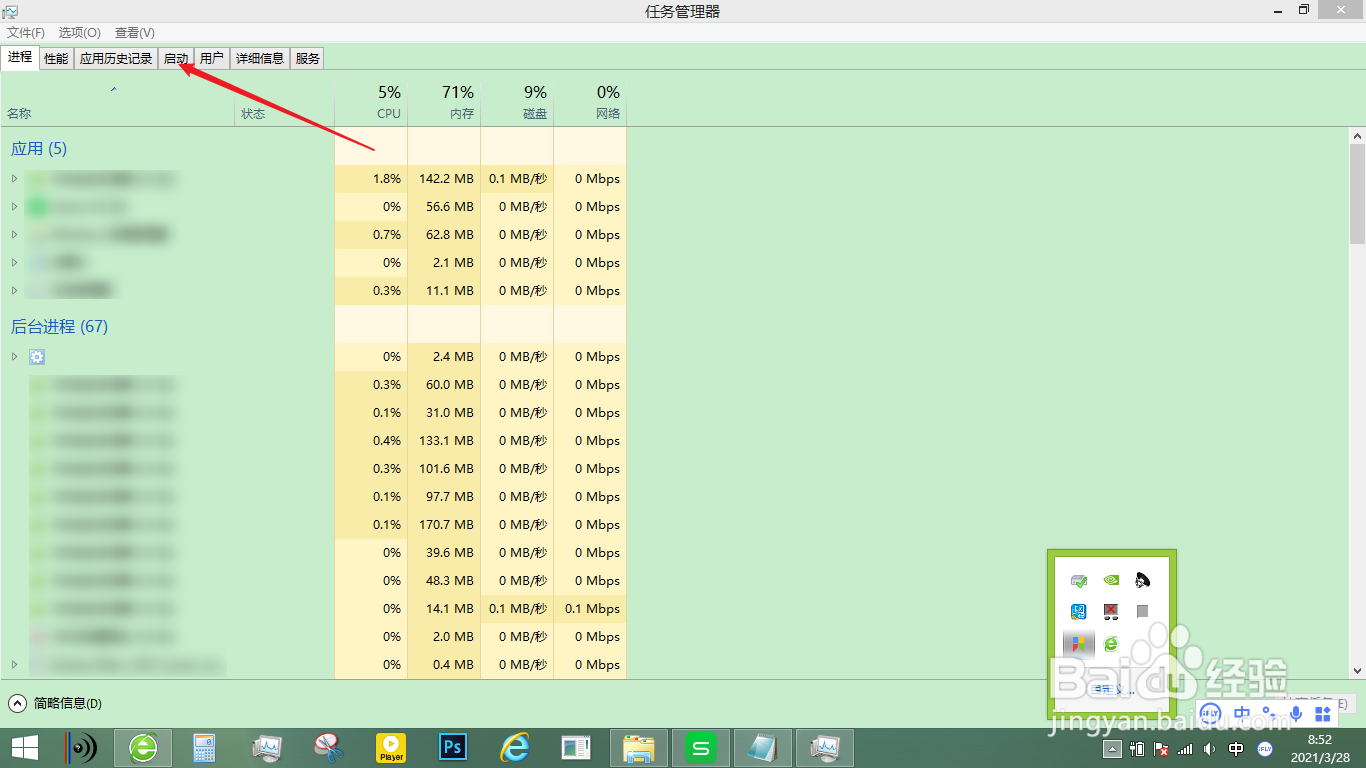Open the 选项(O) menu

pyautogui.click(x=80, y=33)
